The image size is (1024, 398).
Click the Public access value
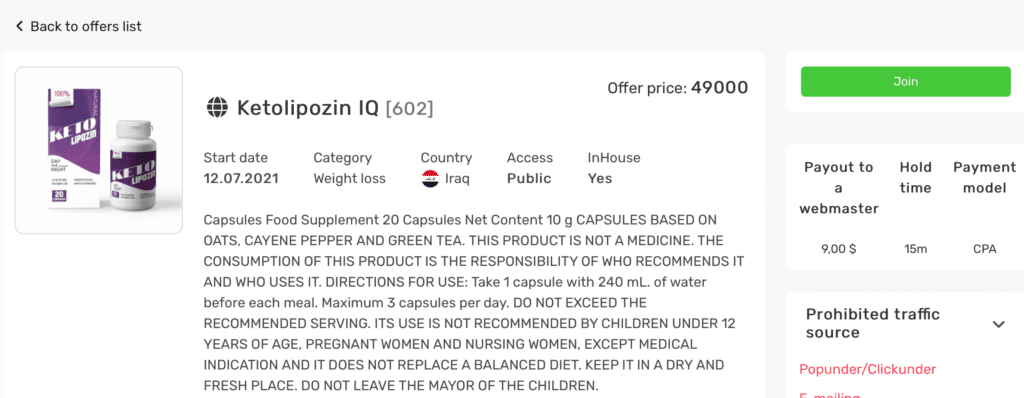pos(529,178)
